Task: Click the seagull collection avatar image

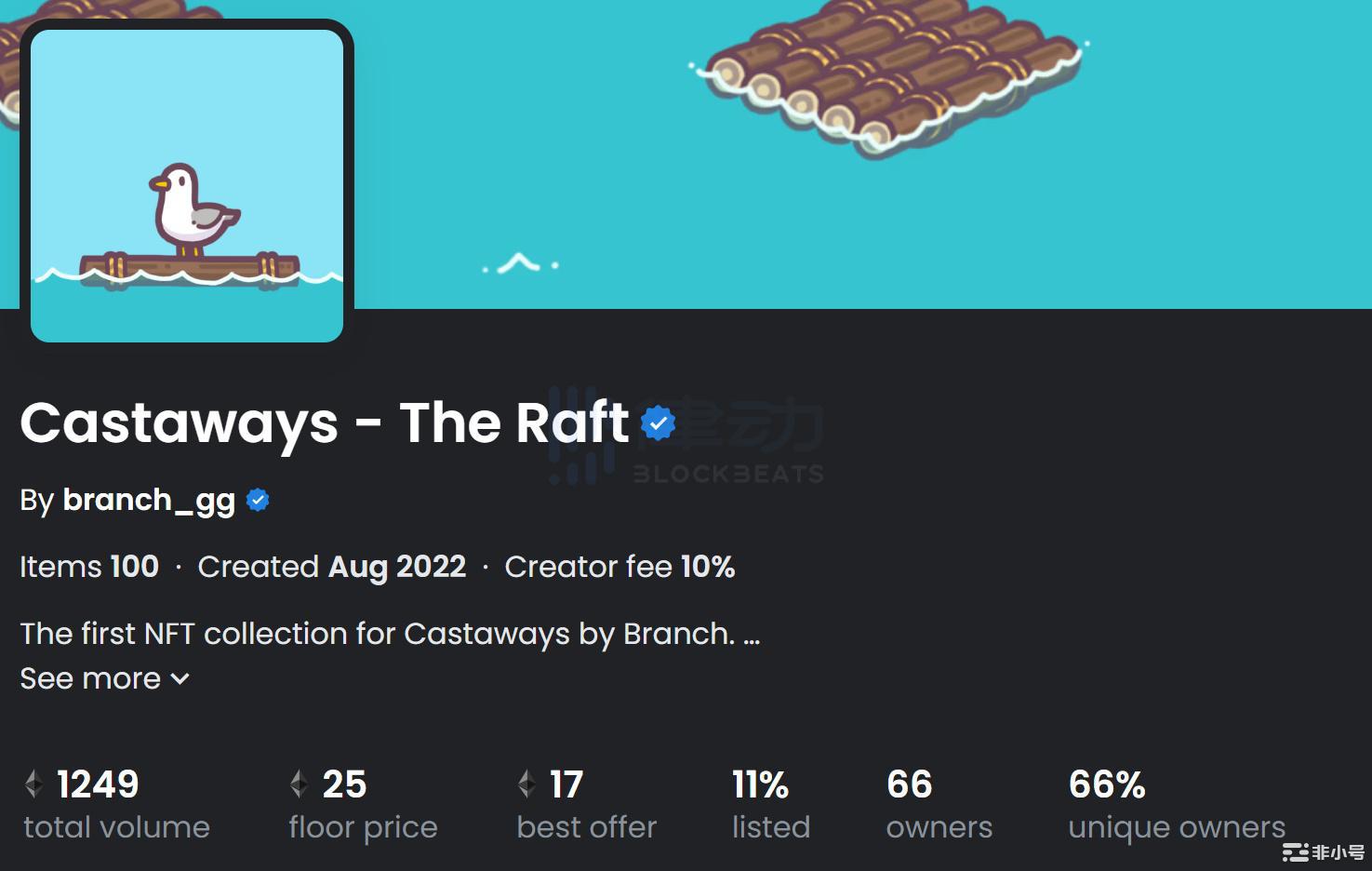Action: (187, 186)
